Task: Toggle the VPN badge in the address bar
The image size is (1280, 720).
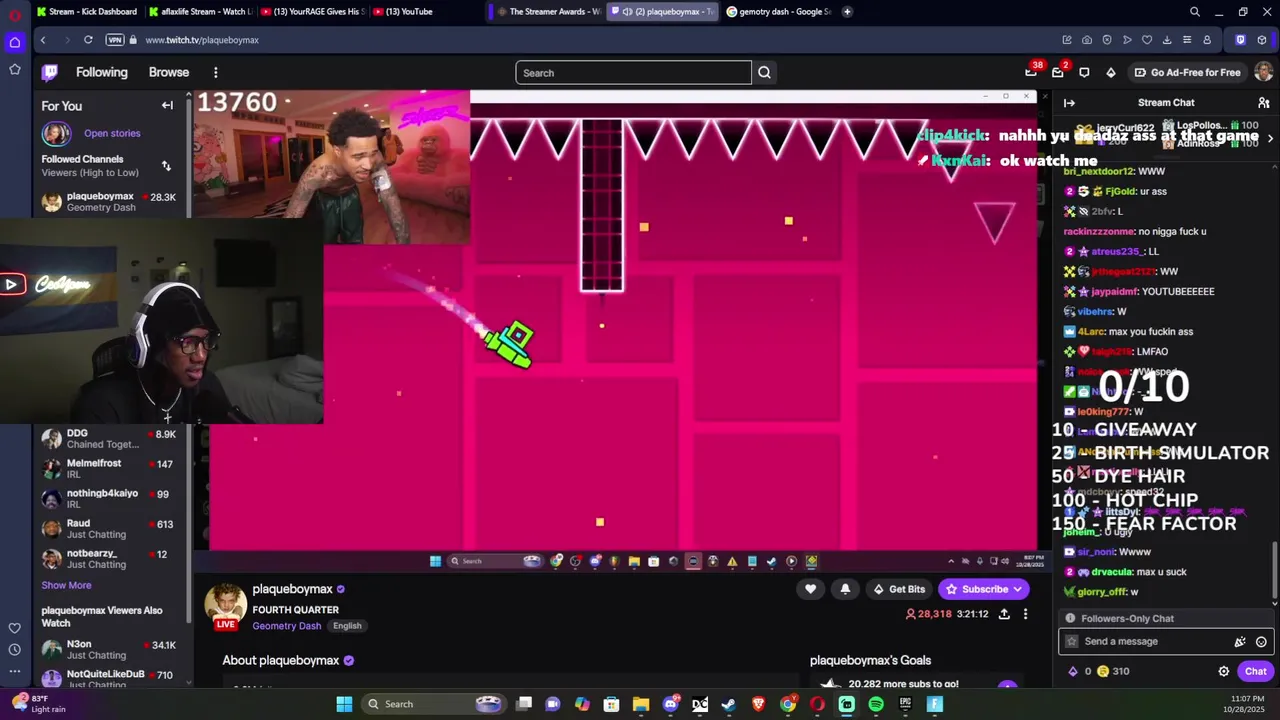Action: tap(115, 40)
